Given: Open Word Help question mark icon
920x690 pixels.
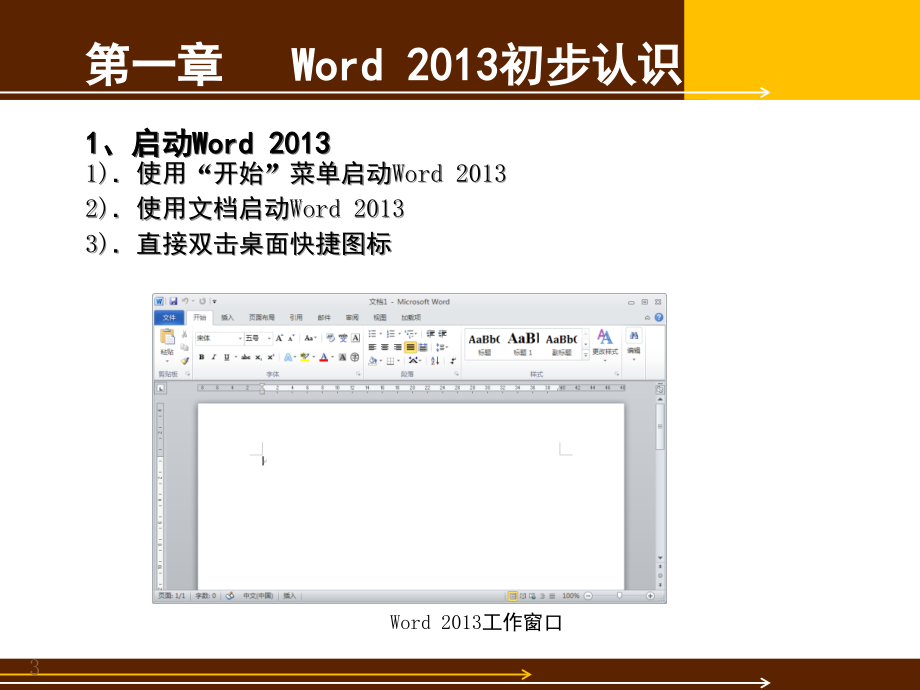Looking at the screenshot, I should [659, 317].
